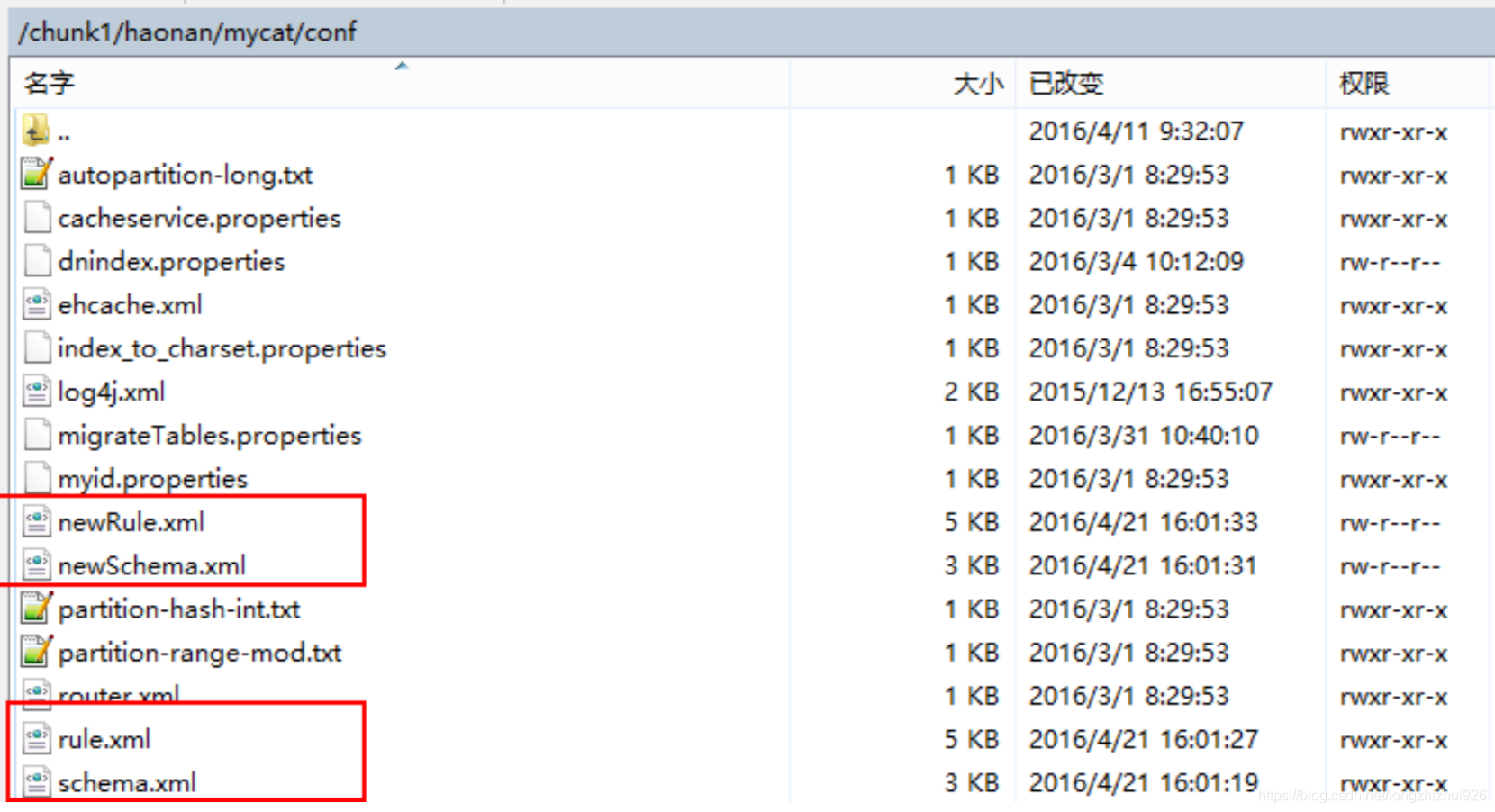Select the ehcache.xml file icon

tap(37, 304)
